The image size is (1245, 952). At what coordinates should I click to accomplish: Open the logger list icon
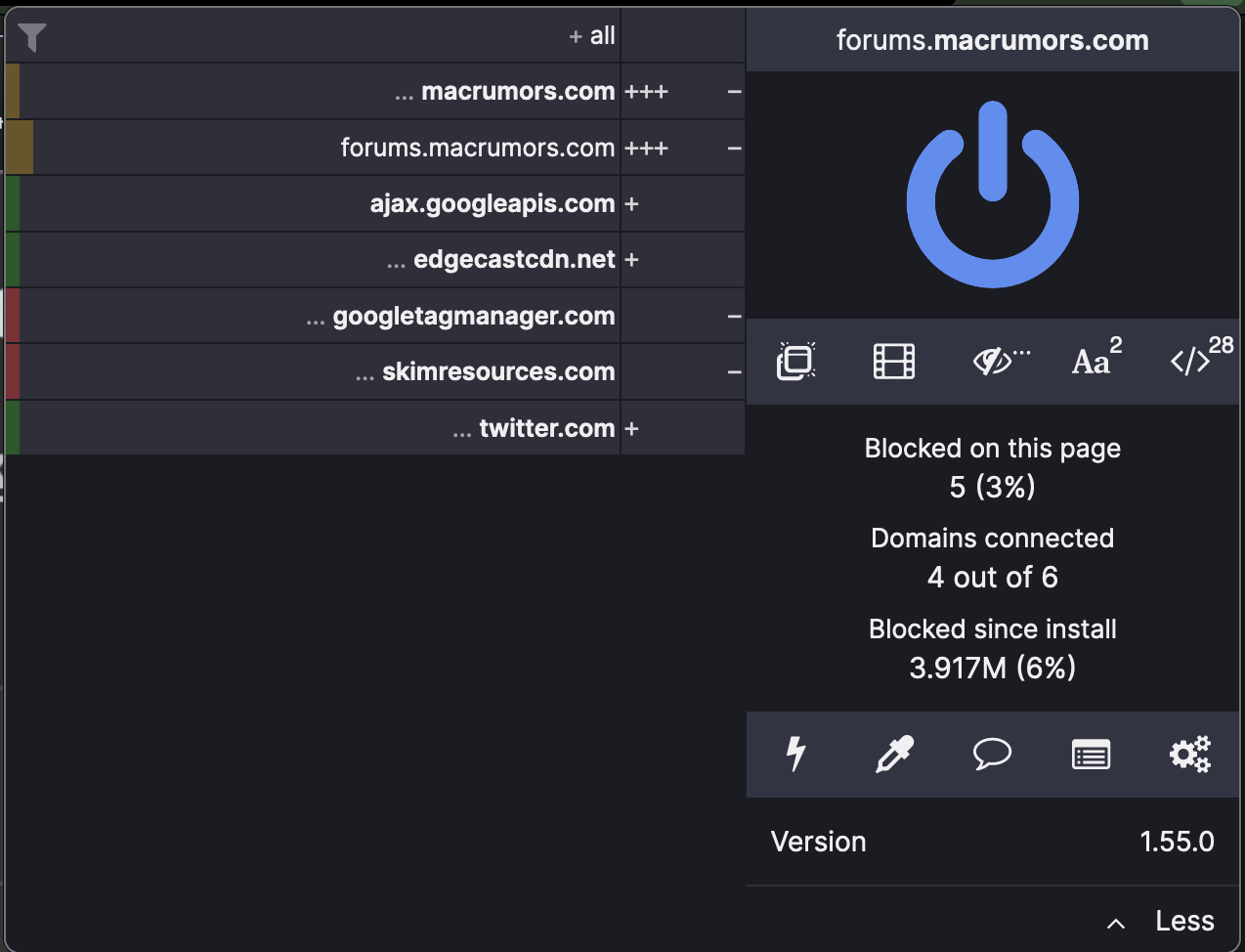coord(1091,754)
